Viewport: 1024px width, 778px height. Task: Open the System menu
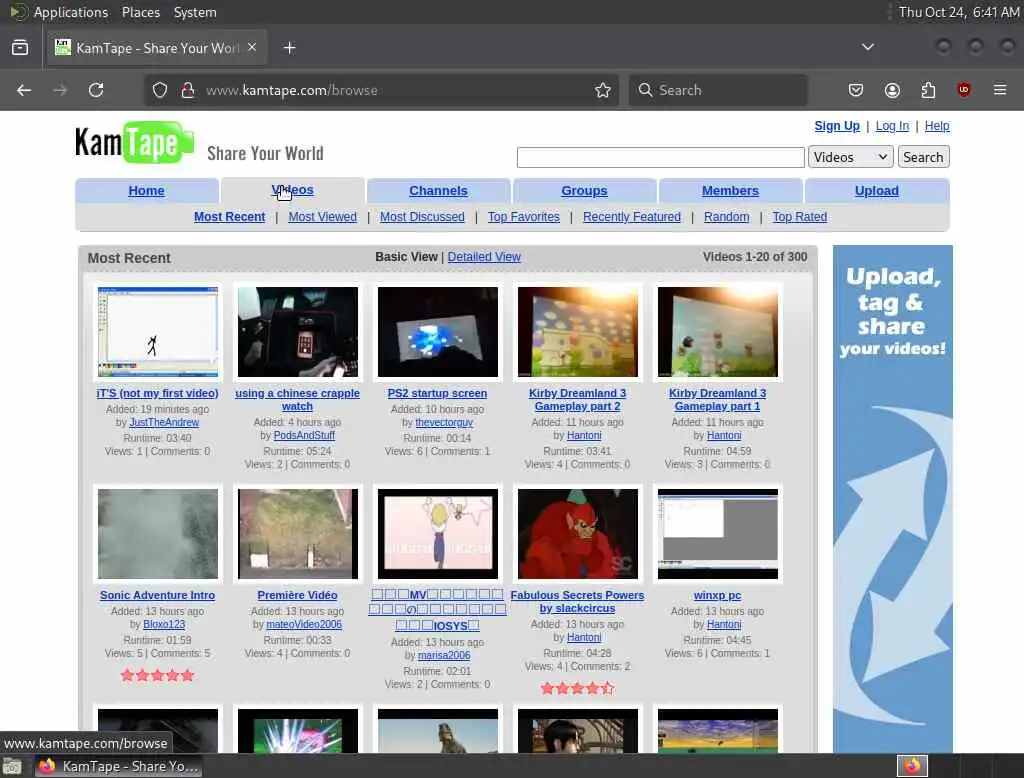195,12
